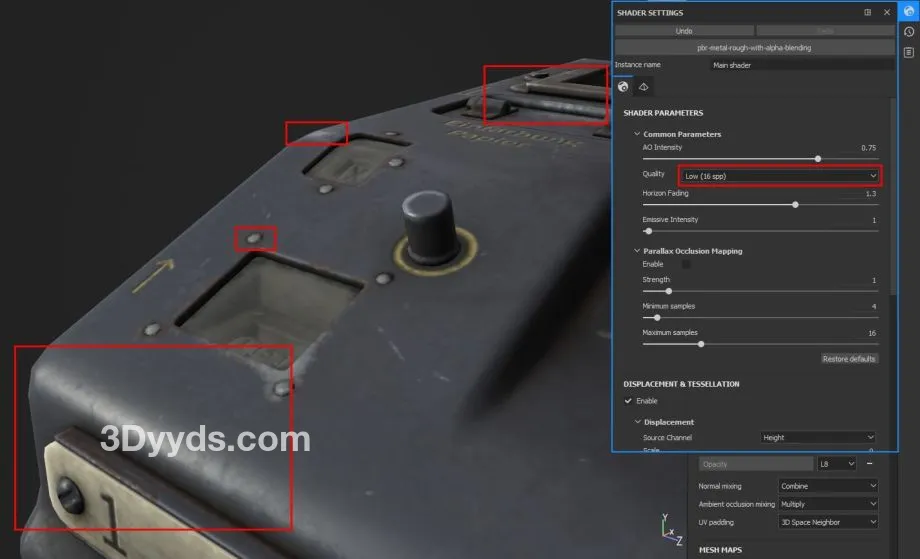This screenshot has height=559, width=920.
Task: Collapse the Parallax Occlusion Mapping section
Action: pyautogui.click(x=637, y=251)
